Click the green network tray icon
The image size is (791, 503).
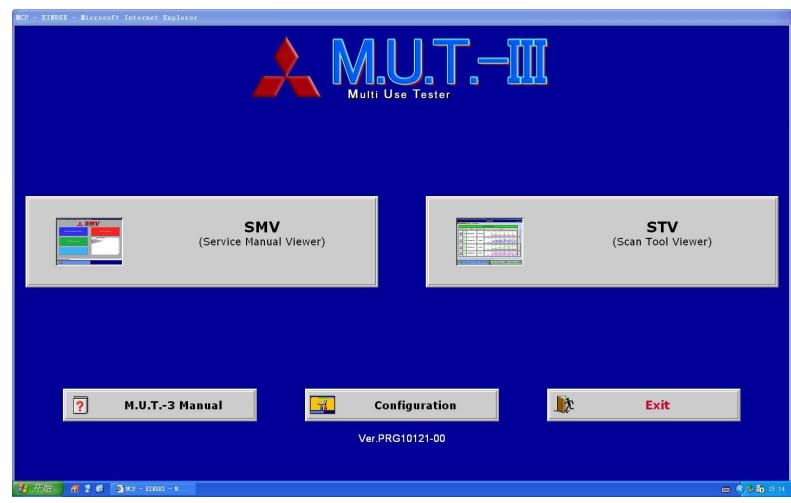[750, 489]
